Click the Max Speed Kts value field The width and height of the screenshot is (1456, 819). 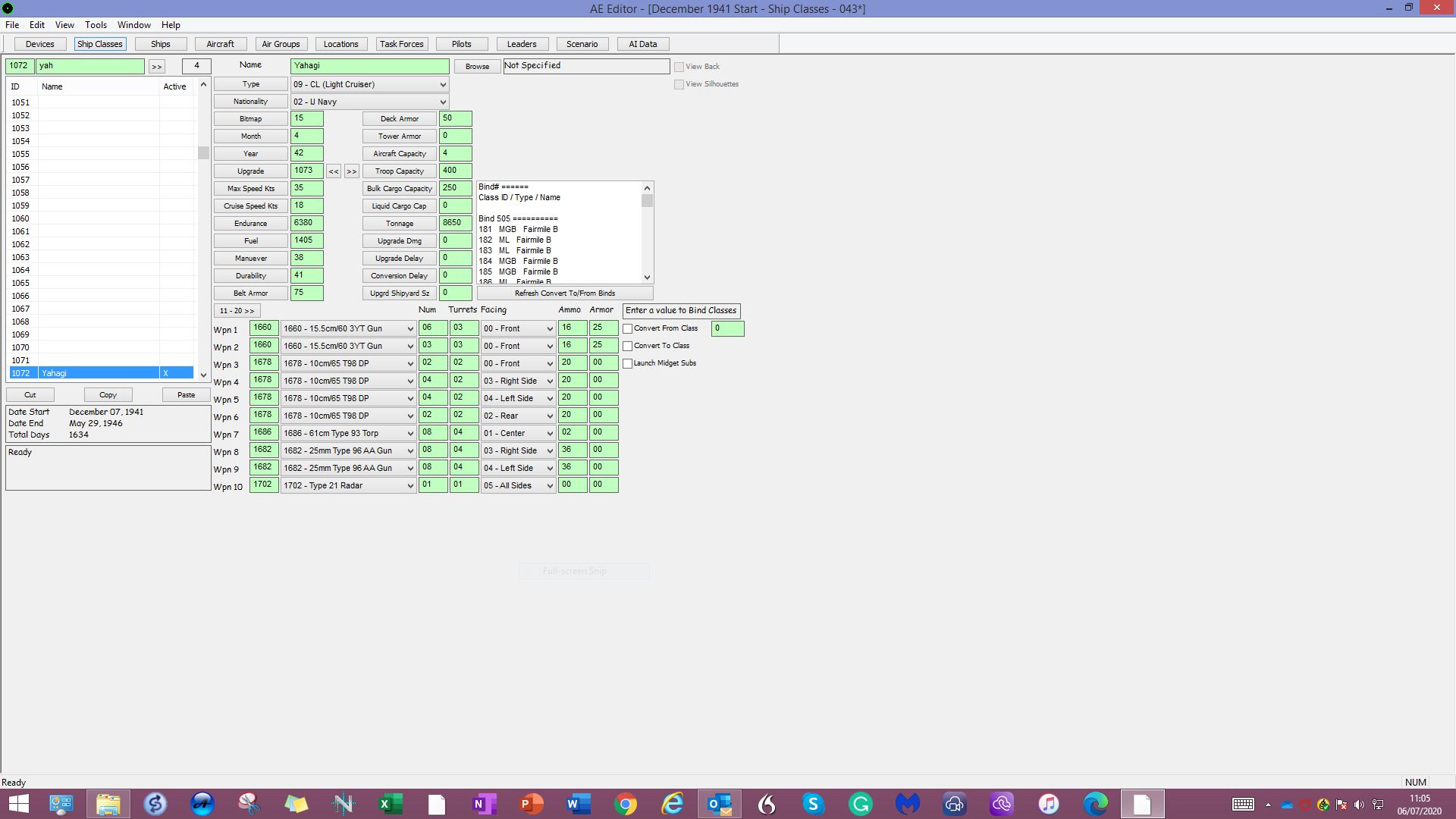click(x=306, y=189)
